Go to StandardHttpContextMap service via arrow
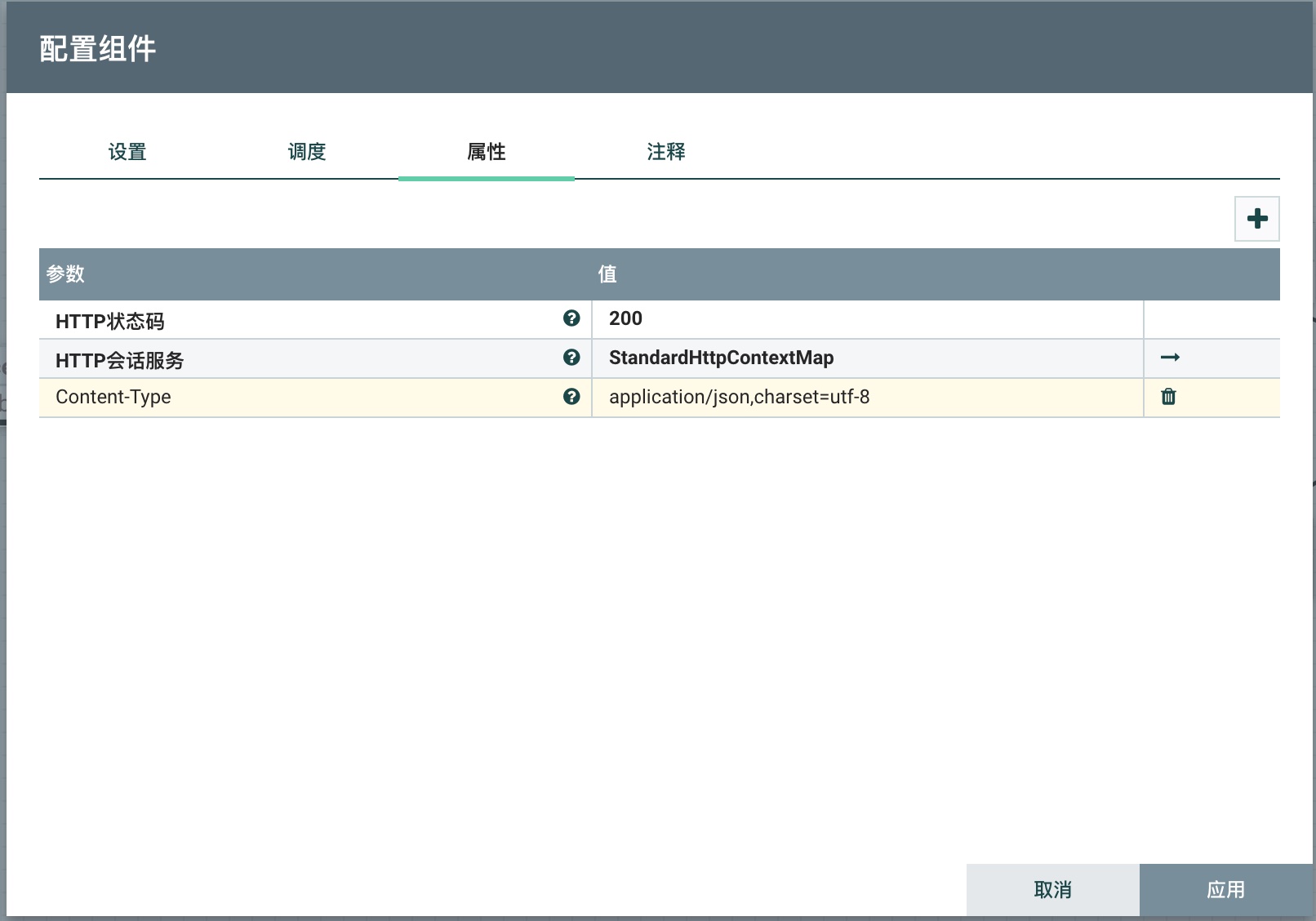The width and height of the screenshot is (1316, 921). click(x=1170, y=358)
